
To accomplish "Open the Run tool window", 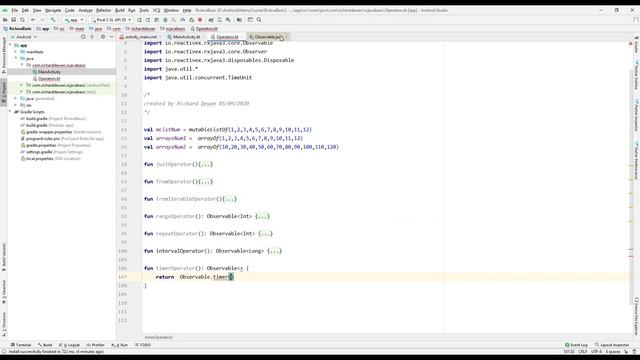I will tap(120, 345).
